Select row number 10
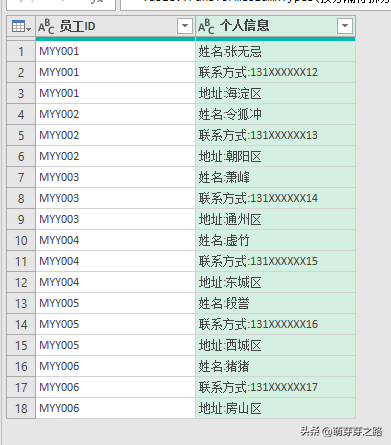The image size is (391, 445). coord(21,240)
